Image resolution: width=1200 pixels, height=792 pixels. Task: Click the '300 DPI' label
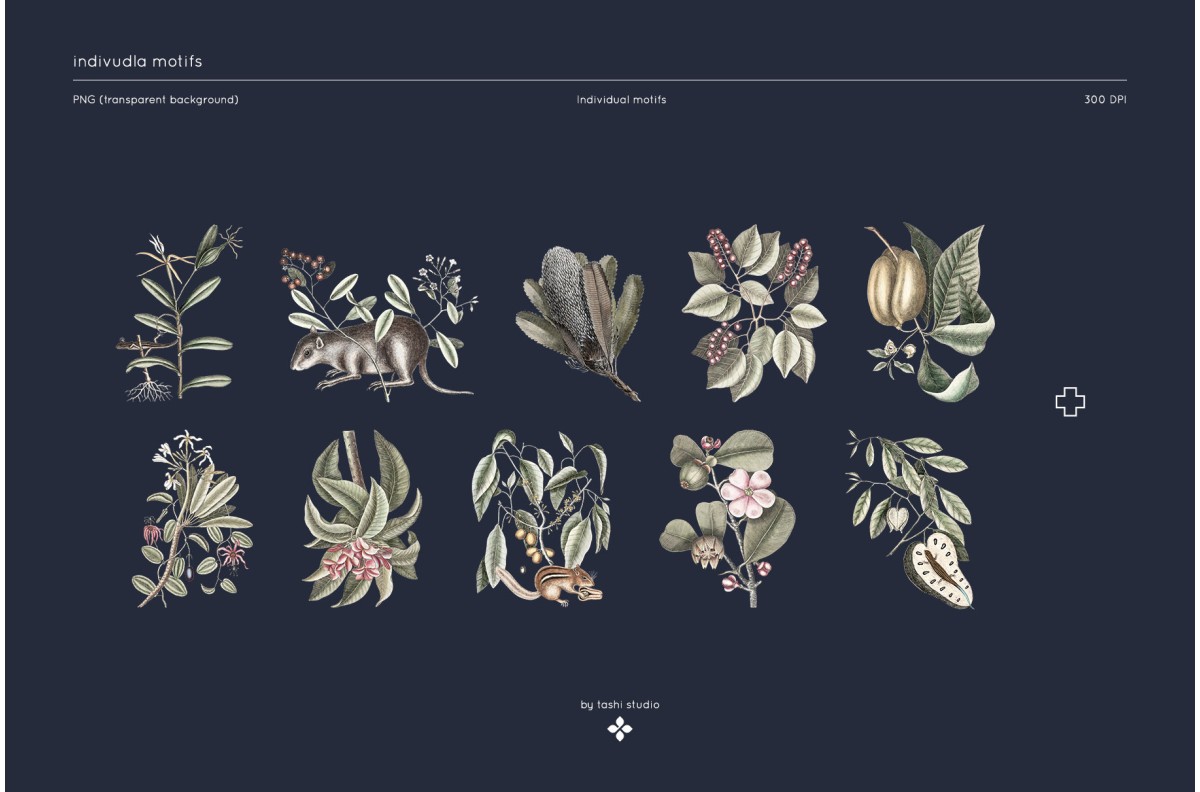1105,100
